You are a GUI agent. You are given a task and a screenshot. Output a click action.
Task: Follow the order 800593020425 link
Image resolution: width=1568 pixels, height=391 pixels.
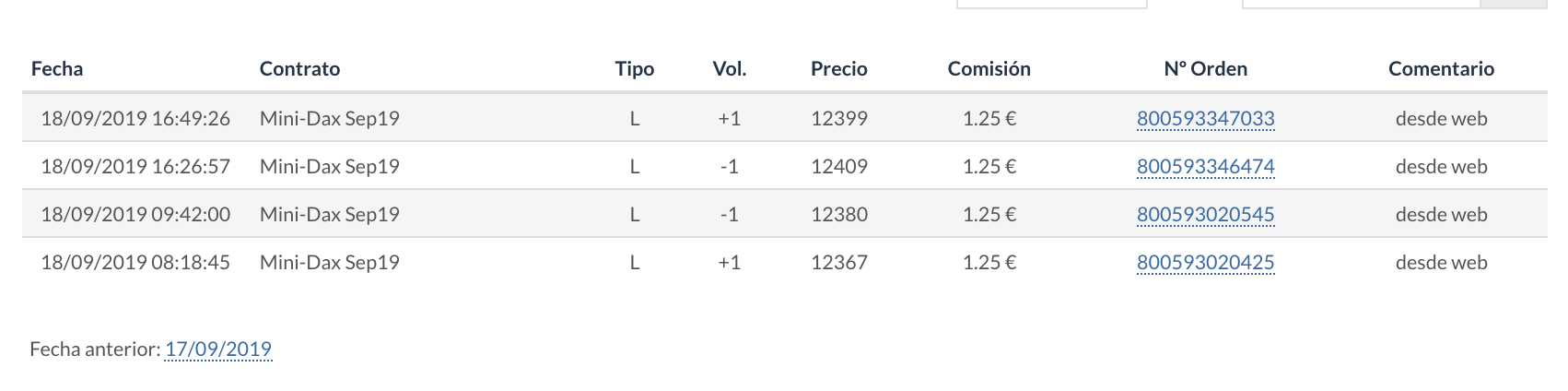(x=1205, y=262)
